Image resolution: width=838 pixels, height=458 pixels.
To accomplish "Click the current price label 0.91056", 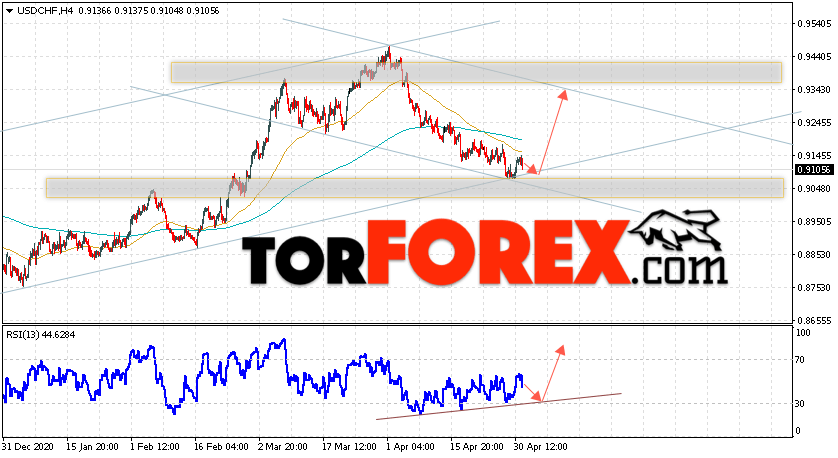I will (814, 169).
